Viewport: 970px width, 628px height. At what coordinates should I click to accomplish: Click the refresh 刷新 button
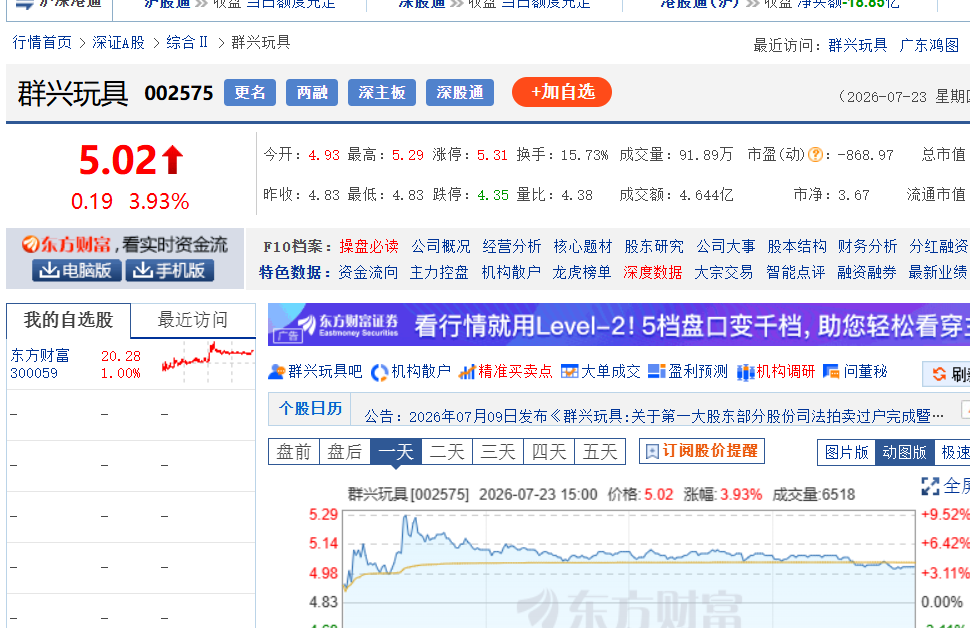point(946,374)
